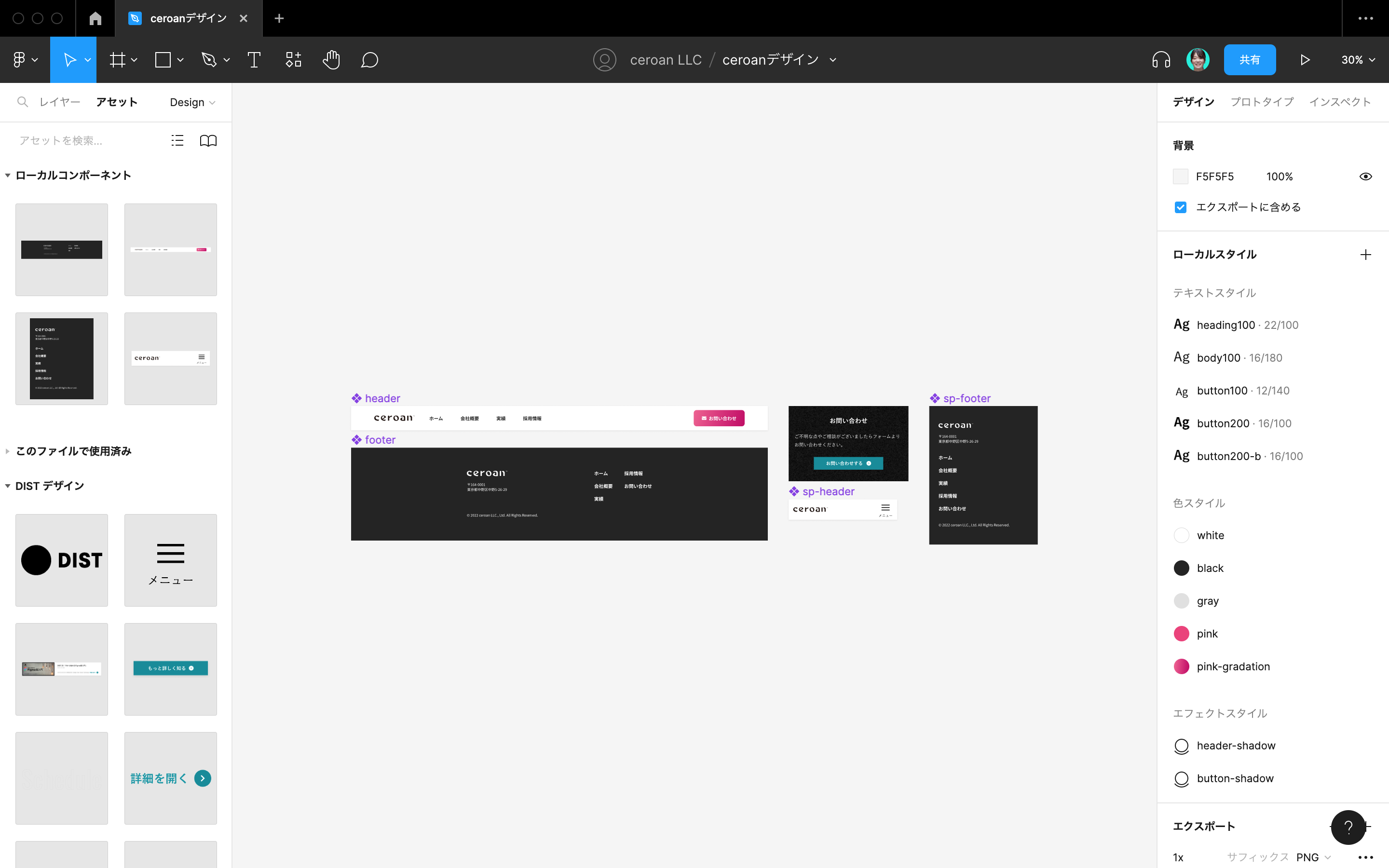Image resolution: width=1389 pixels, height=868 pixels.
Task: Switch assets to list view
Action: 177,141
